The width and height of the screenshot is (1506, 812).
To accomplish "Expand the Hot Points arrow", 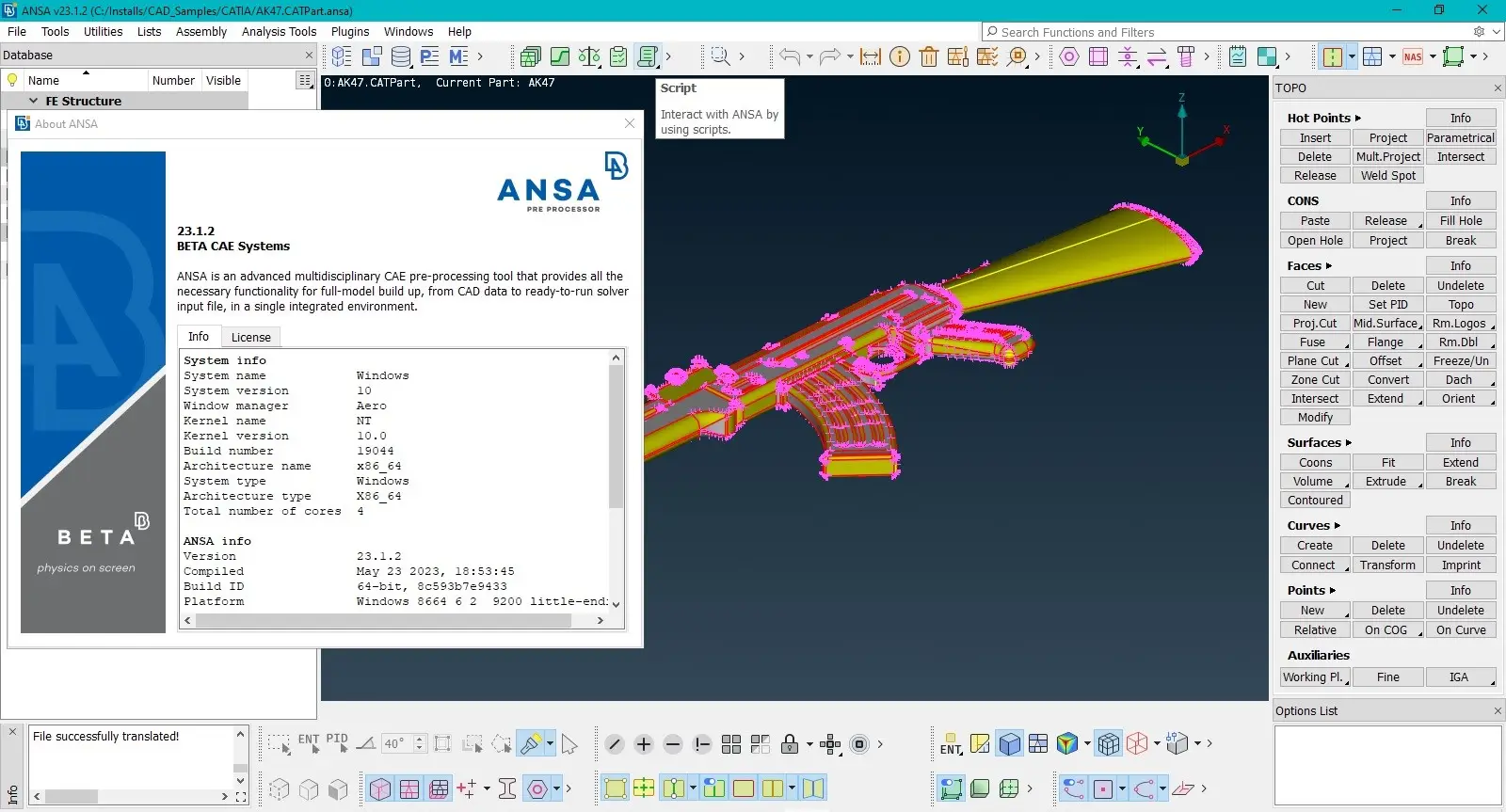I will 1358,119.
